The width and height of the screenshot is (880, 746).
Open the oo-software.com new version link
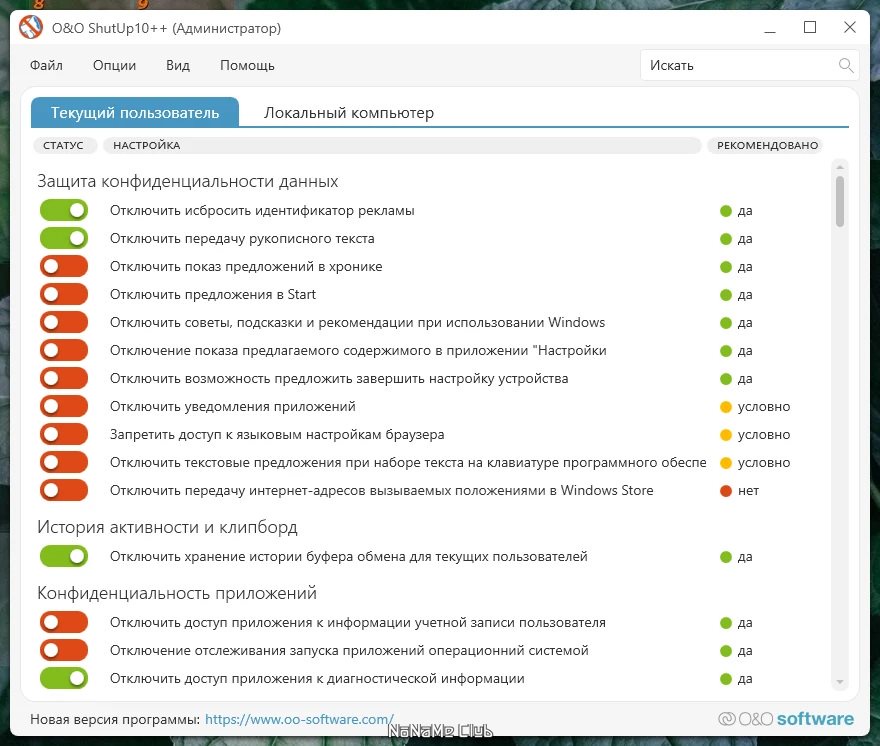[x=299, y=719]
